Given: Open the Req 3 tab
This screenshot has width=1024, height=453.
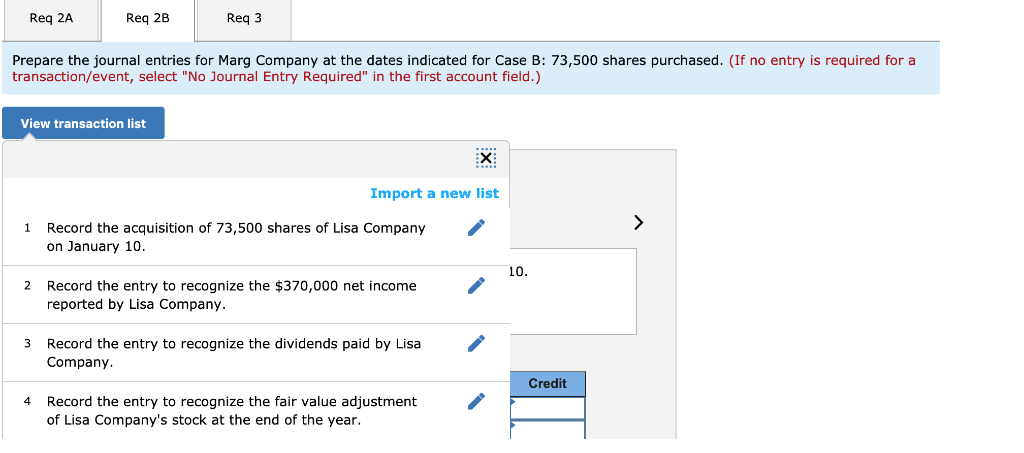Looking at the screenshot, I should 244,19.
